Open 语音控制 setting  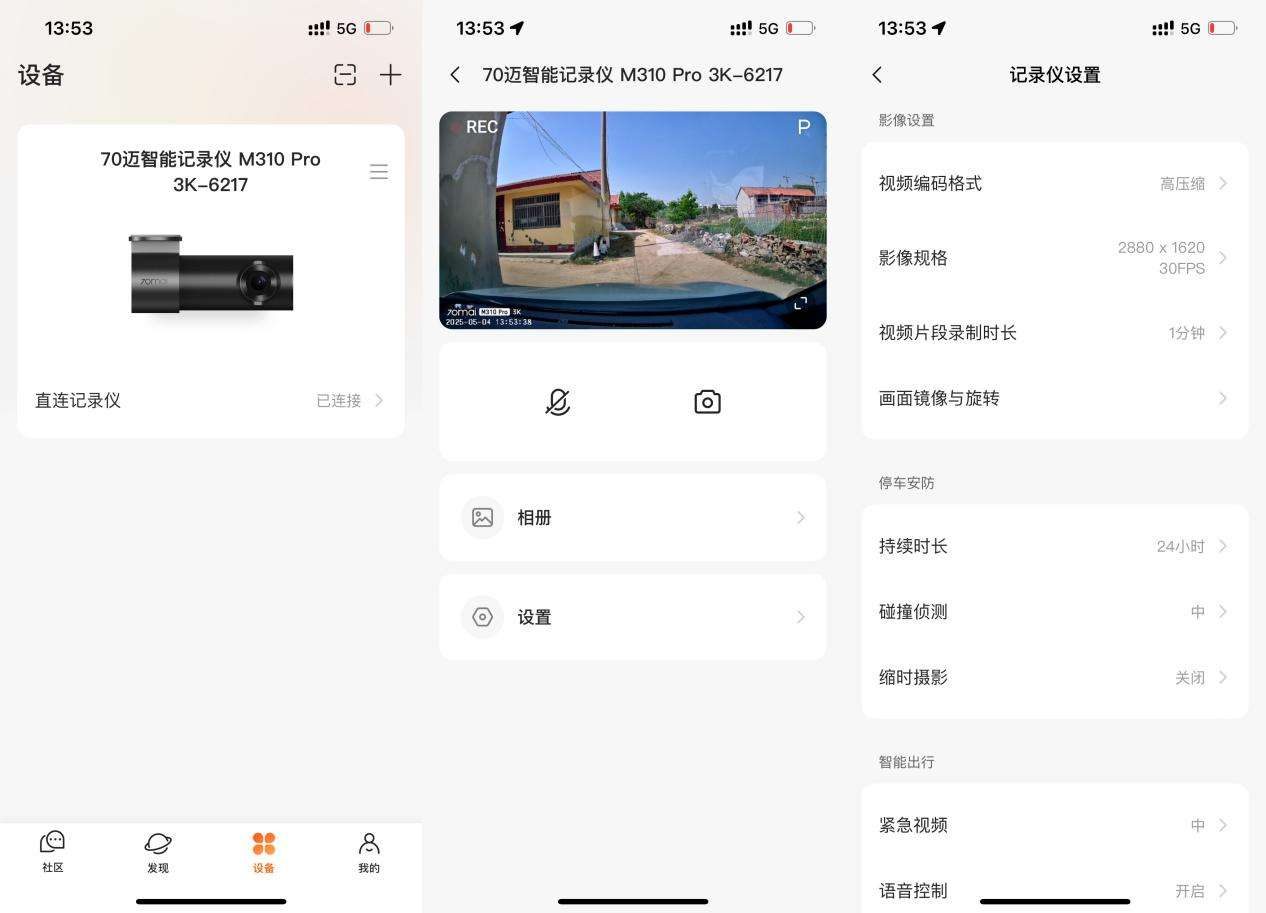[x=1055, y=890]
